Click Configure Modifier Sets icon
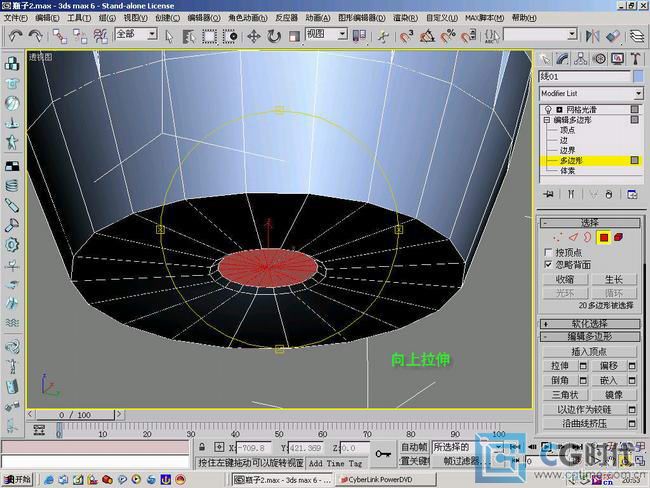 pos(632,194)
